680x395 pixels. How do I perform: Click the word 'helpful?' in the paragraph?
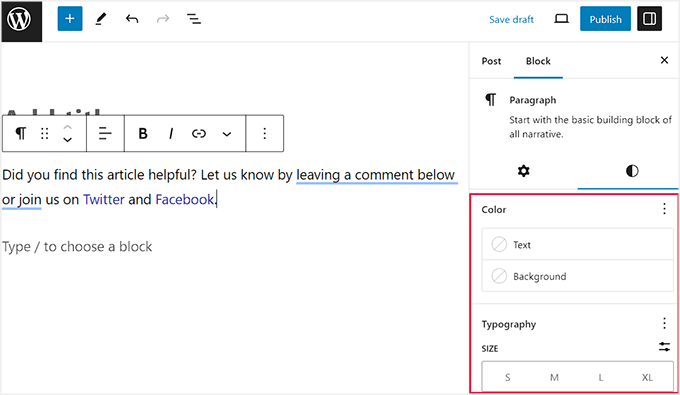click(173, 175)
